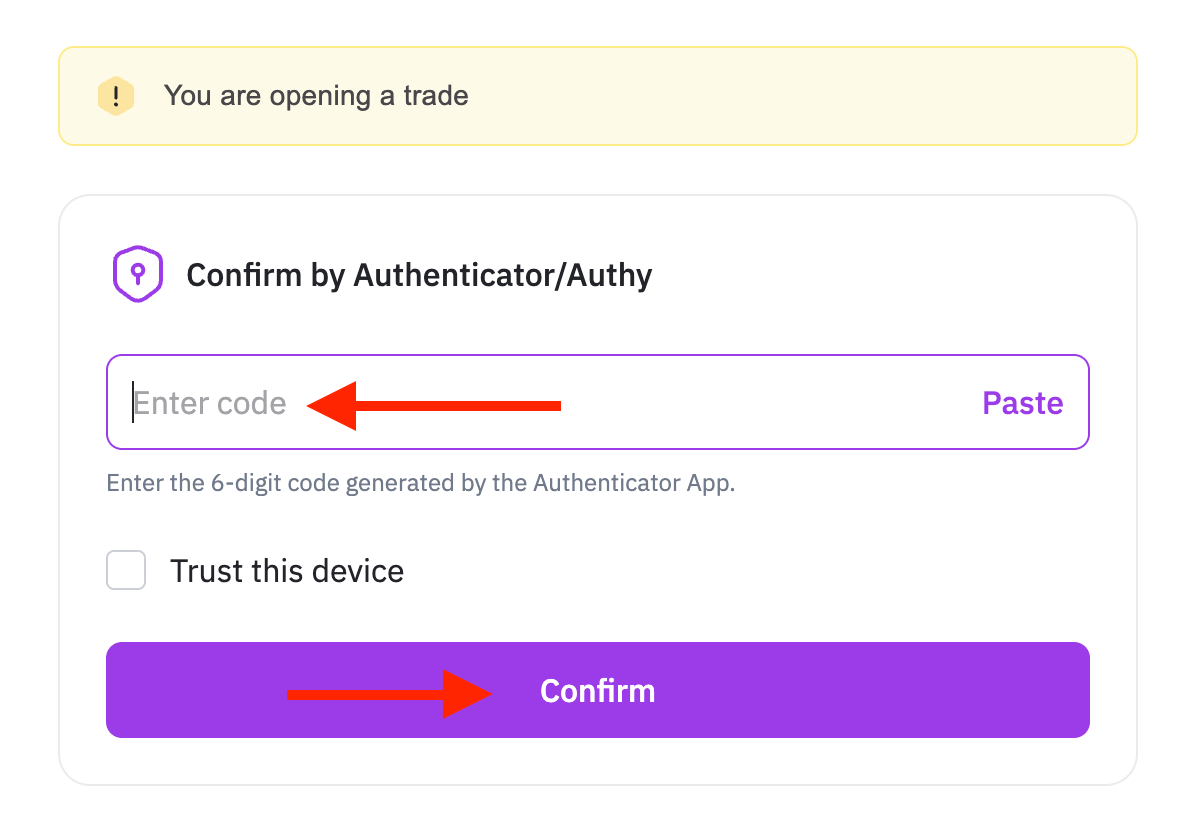Image resolution: width=1178 pixels, height=818 pixels.
Task: Click the Confirm by Authenticator/Authy heading
Action: coord(419,275)
